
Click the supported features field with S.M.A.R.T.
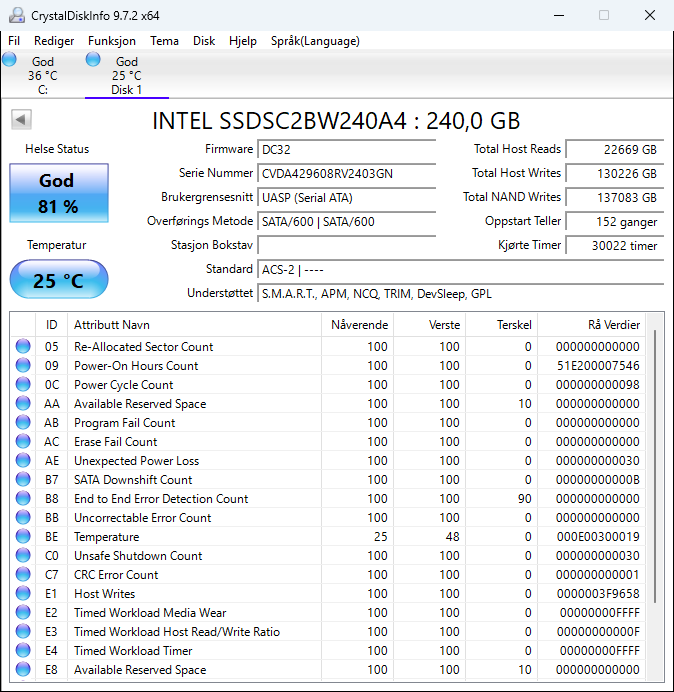click(x=460, y=293)
